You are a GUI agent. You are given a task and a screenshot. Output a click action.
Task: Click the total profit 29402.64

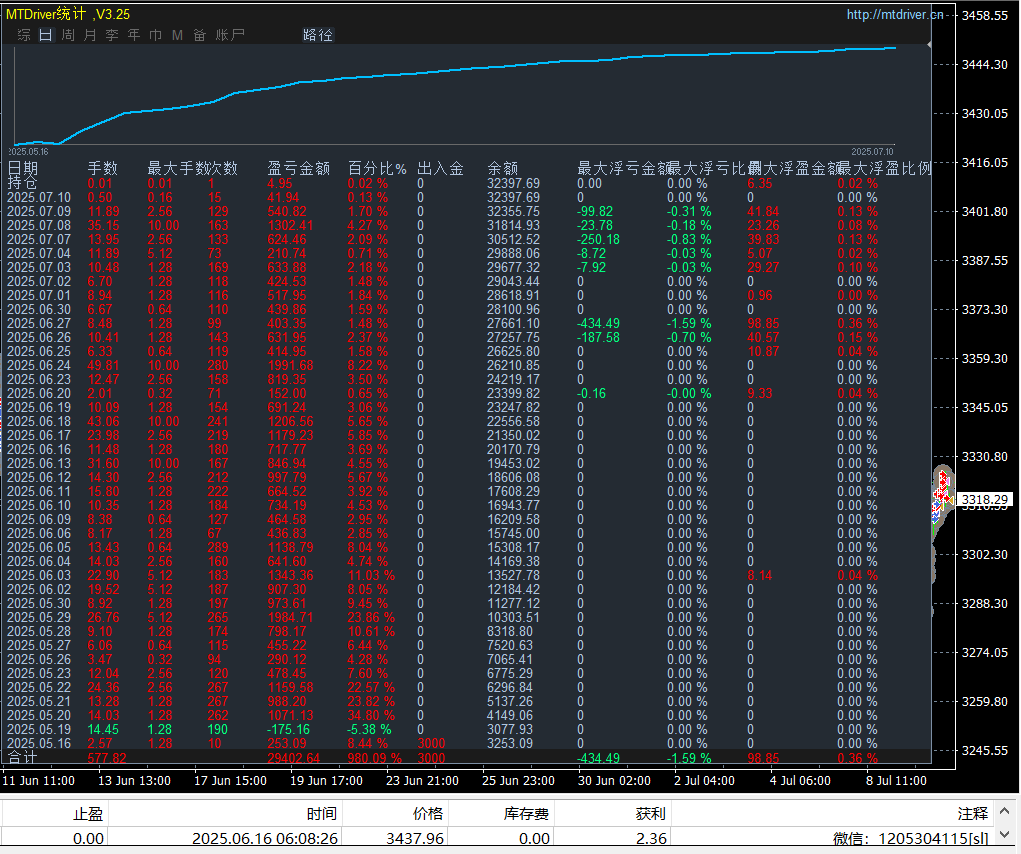click(294, 758)
